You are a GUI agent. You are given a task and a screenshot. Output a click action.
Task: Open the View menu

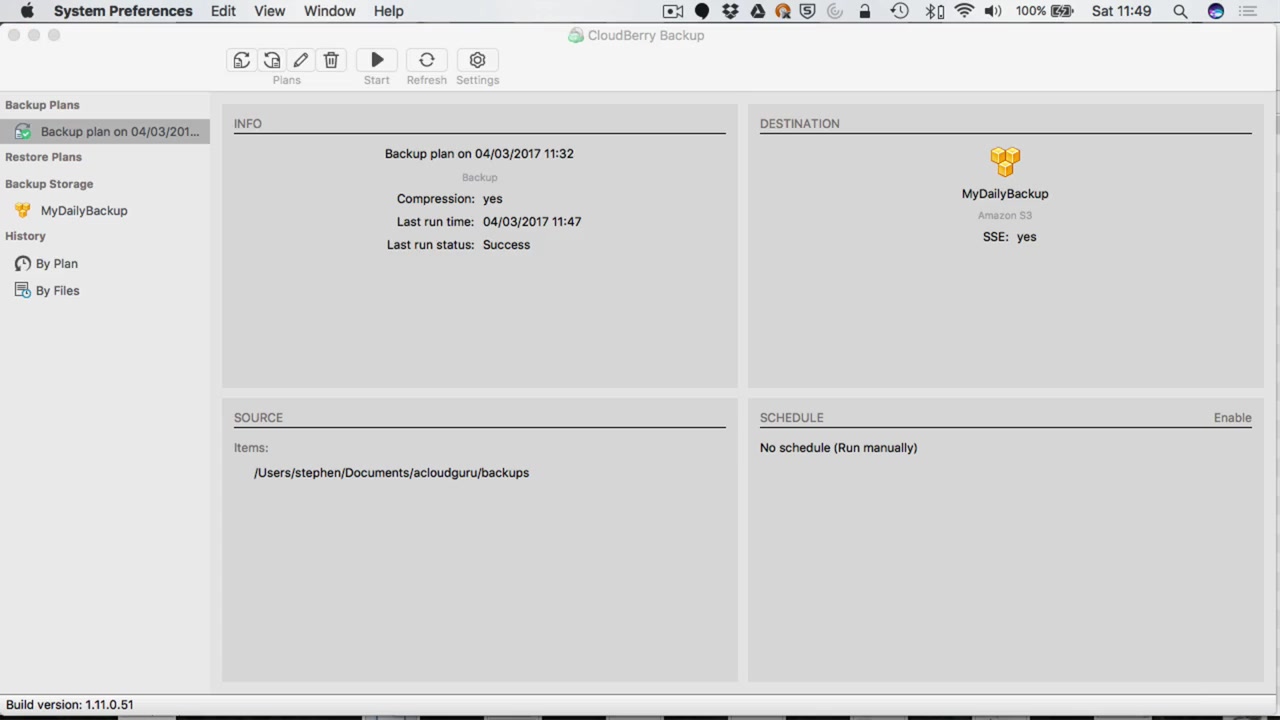[270, 11]
